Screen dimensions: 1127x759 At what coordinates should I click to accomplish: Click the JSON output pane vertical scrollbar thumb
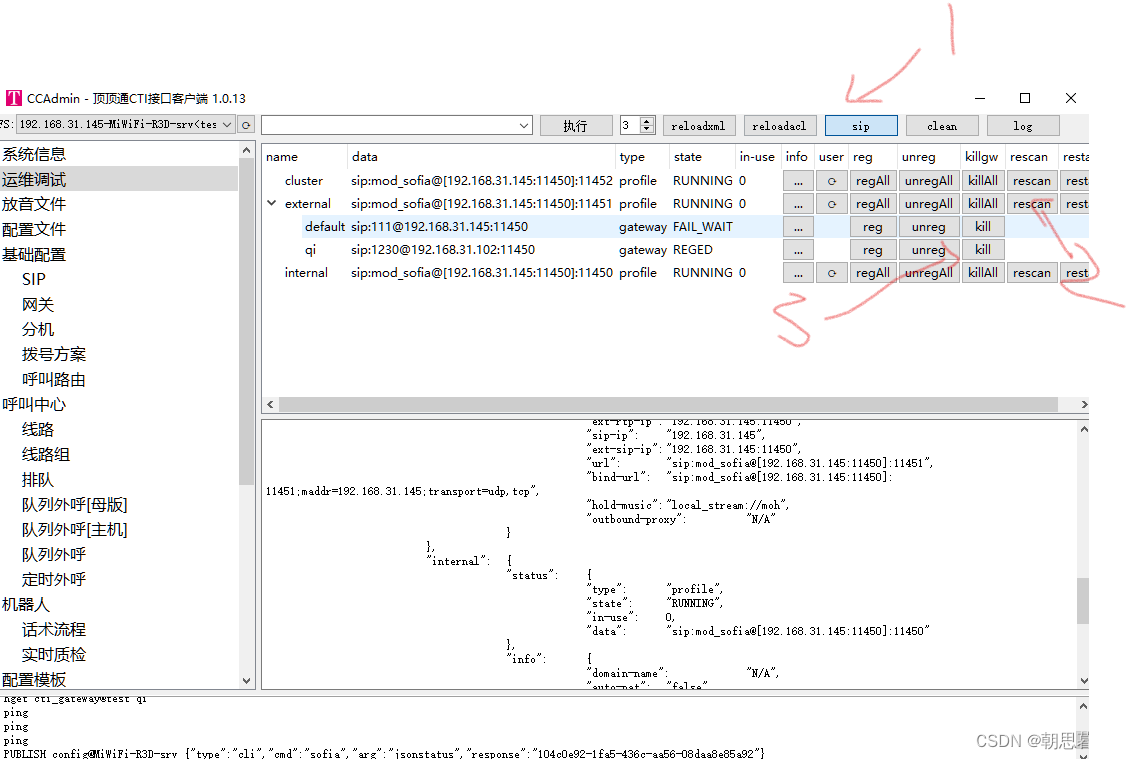[x=1083, y=601]
